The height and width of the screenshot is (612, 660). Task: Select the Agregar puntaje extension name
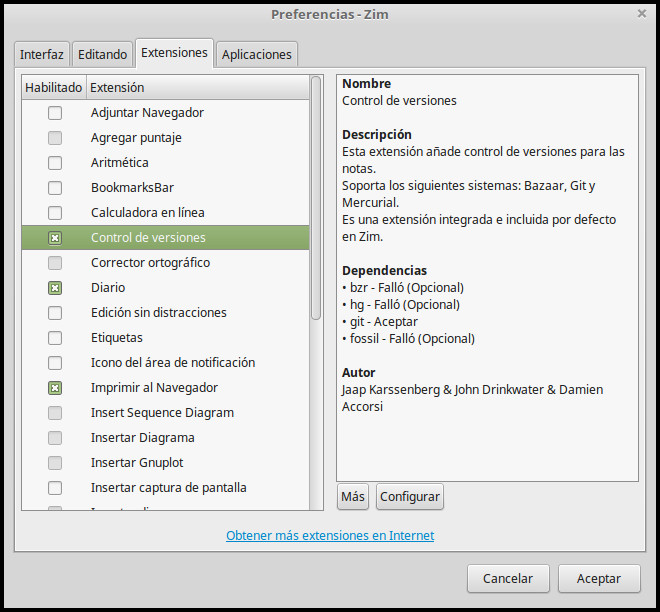136,138
